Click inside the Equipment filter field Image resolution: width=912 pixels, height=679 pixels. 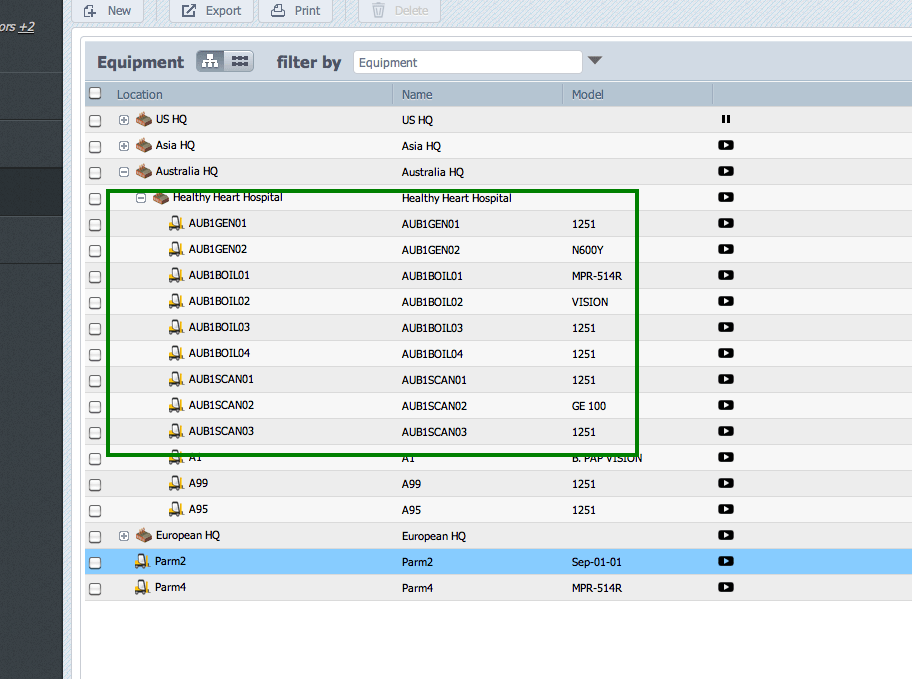(466, 61)
